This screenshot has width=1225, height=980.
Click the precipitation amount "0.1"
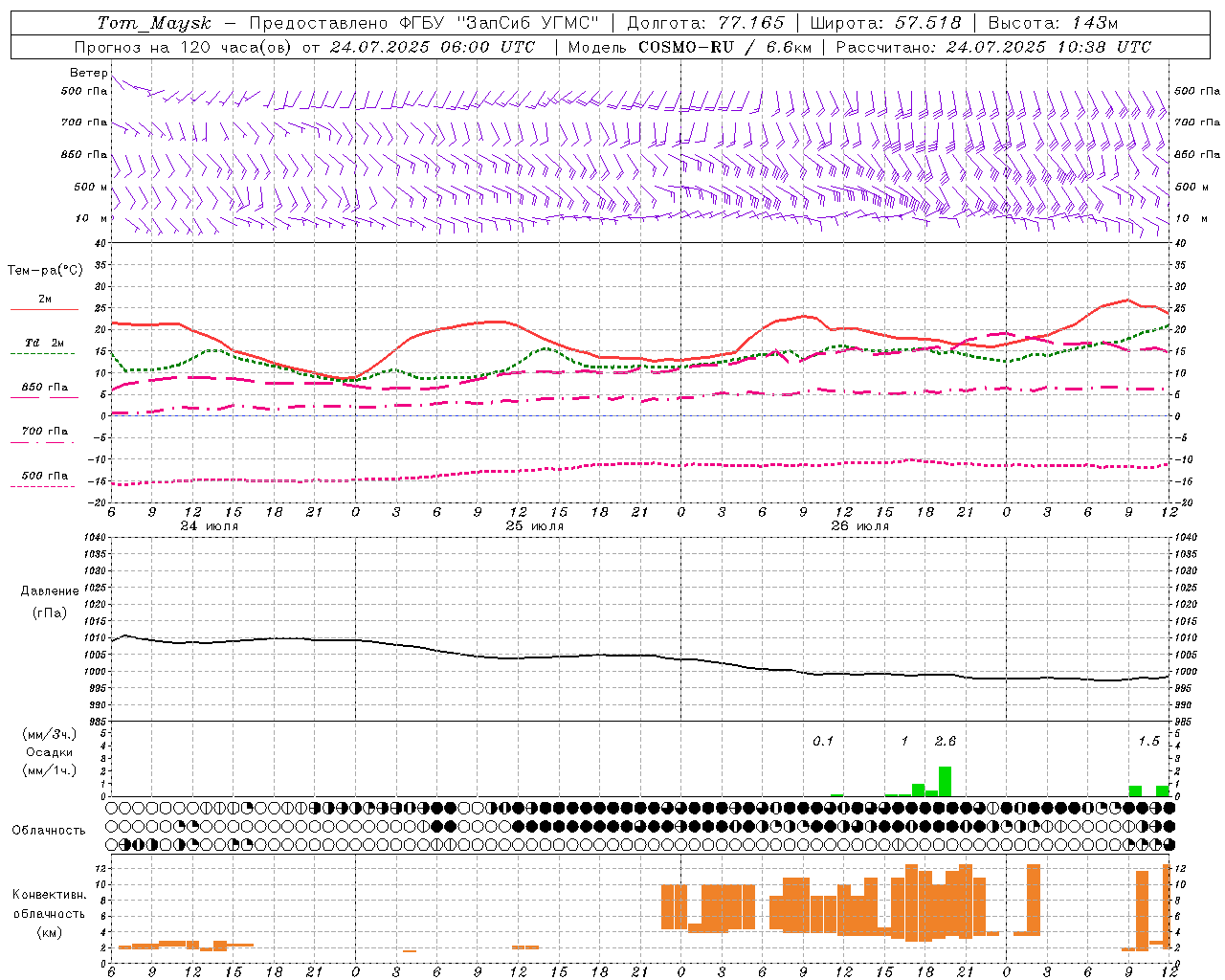pyautogui.click(x=823, y=742)
